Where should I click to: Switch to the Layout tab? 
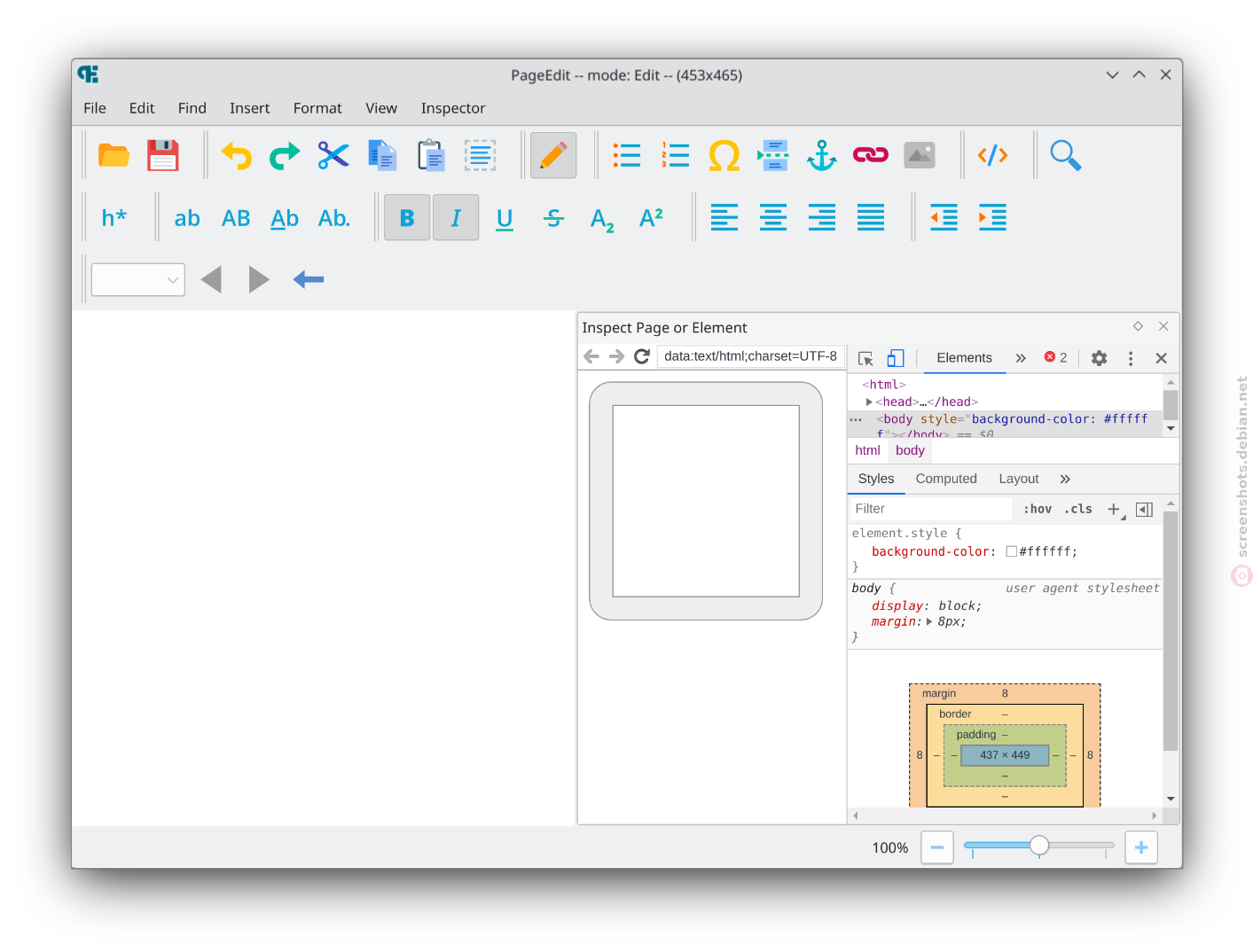(1019, 479)
